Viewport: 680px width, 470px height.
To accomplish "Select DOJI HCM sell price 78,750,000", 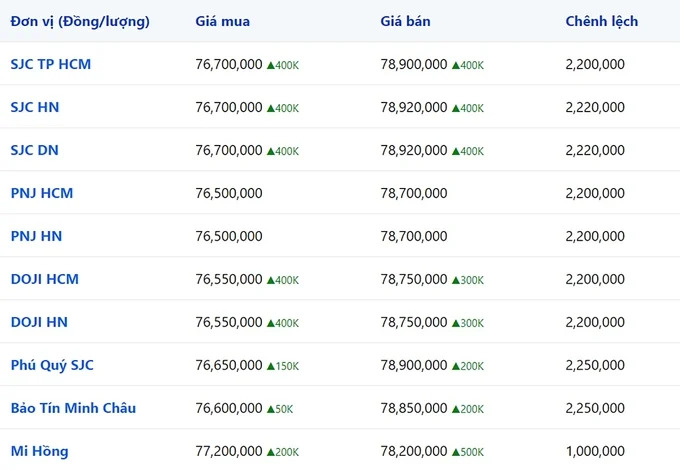I will (x=414, y=279).
